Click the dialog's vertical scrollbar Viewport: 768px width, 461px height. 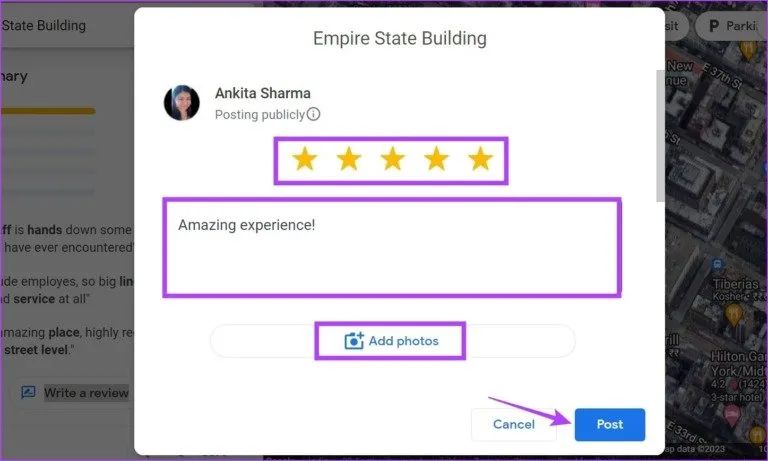coord(660,135)
